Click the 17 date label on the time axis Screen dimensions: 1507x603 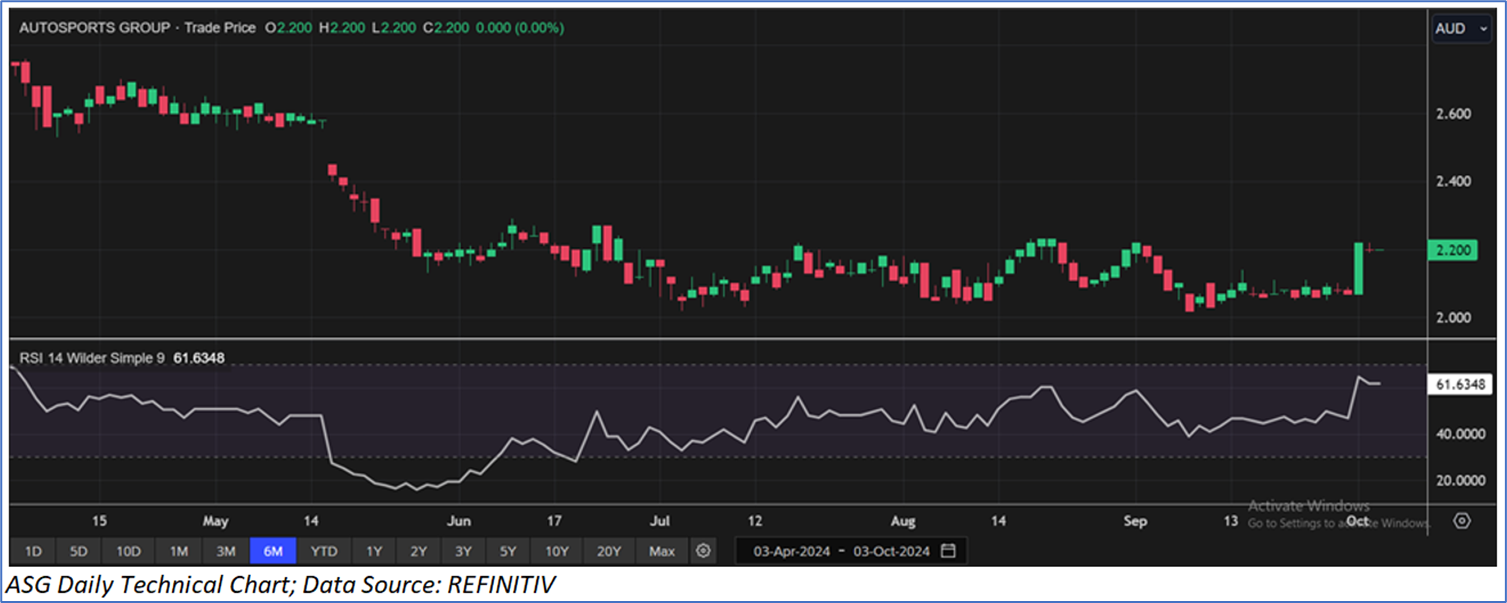coord(554,521)
